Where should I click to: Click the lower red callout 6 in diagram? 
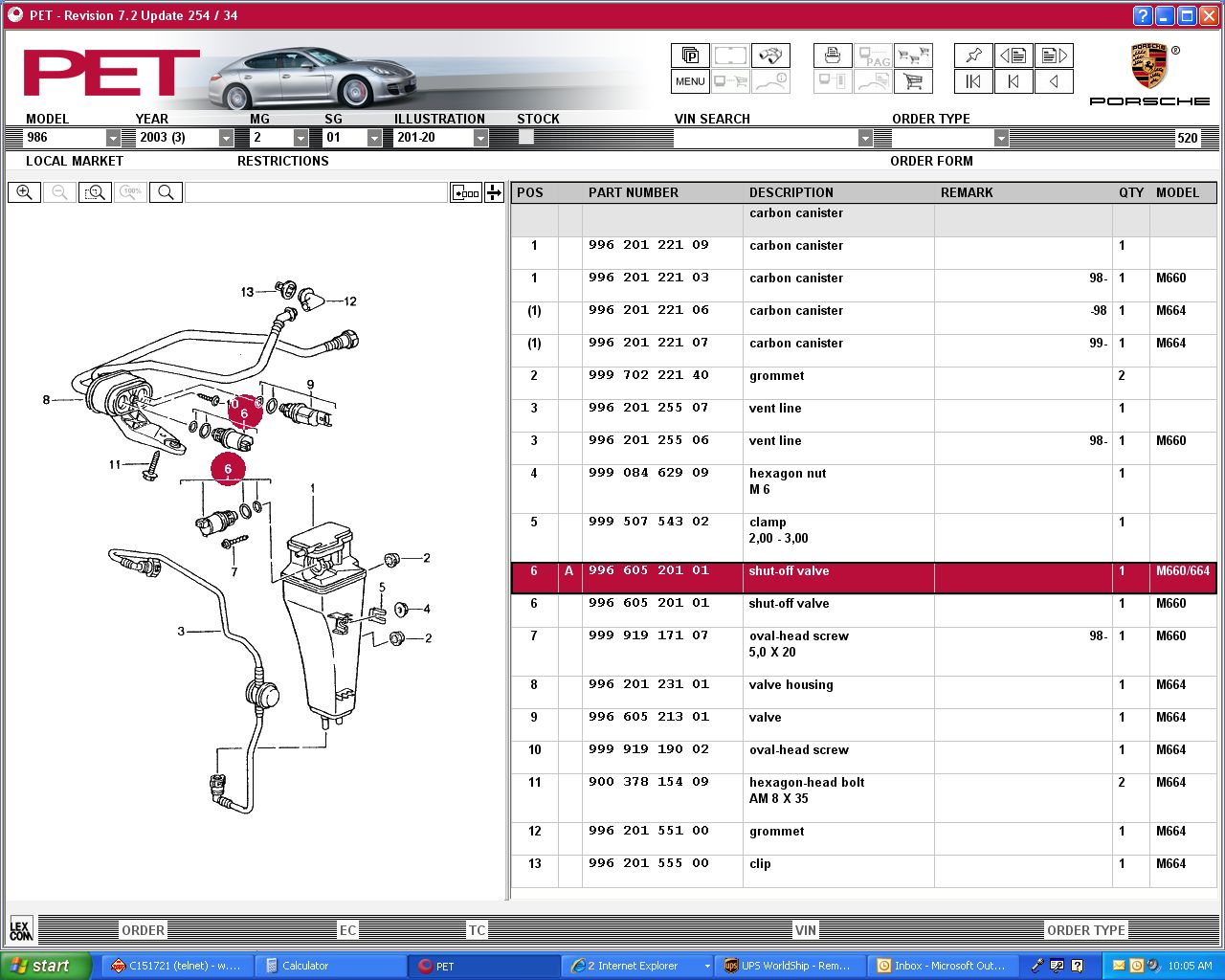[228, 469]
